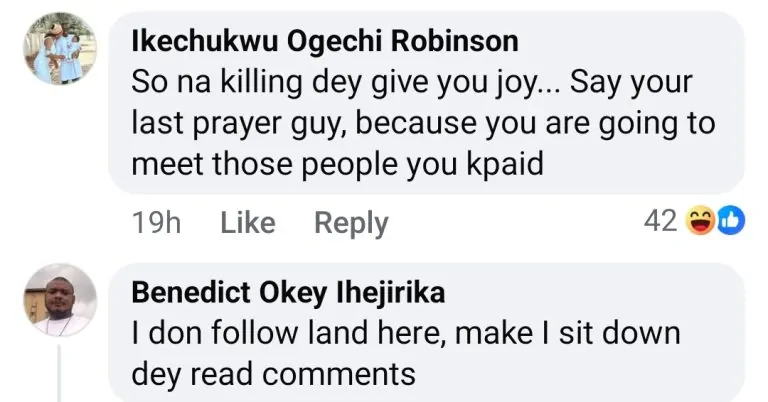Click the word "Ihejirika" in commenter name
The width and height of the screenshot is (768, 402).
(x=393, y=293)
